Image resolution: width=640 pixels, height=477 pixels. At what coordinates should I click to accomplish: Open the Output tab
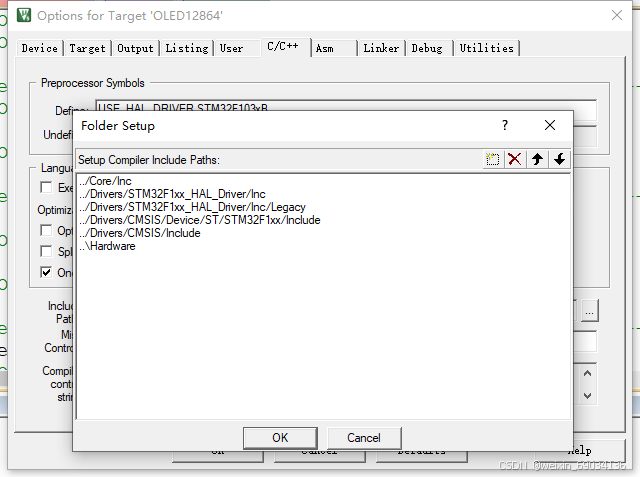coord(135,48)
